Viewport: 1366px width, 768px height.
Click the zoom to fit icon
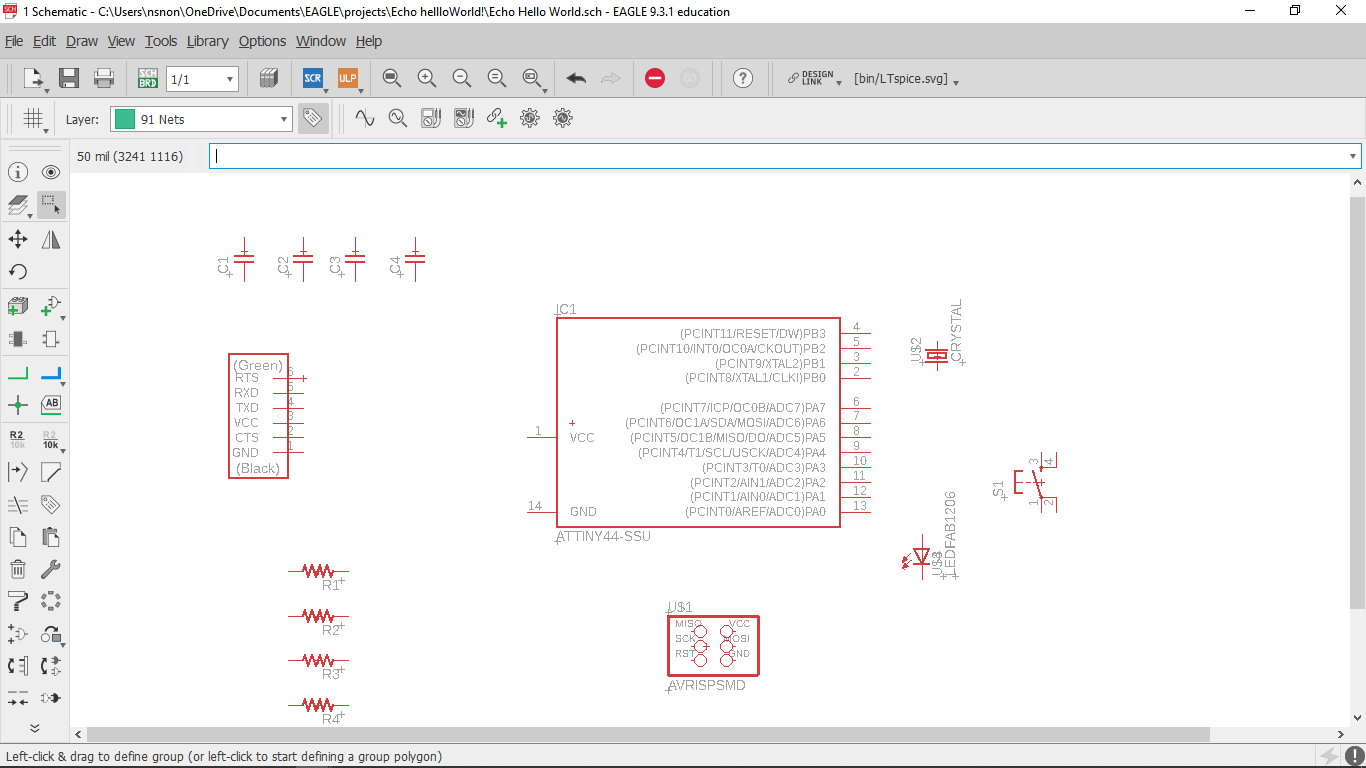point(392,78)
